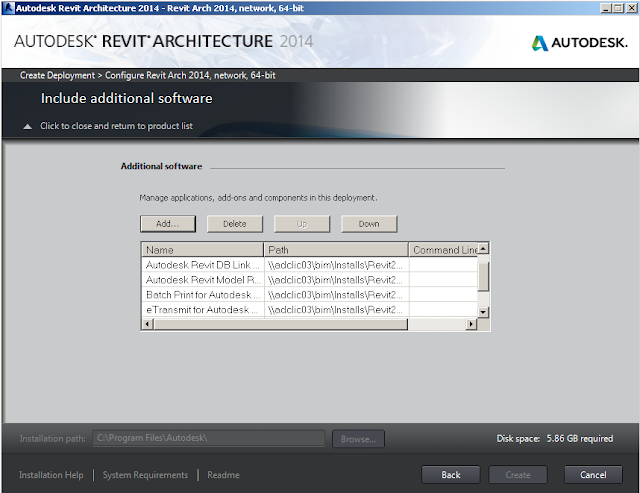The height and width of the screenshot is (493, 640).
Task: Maximize the installer window
Action: click(x=618, y=8)
